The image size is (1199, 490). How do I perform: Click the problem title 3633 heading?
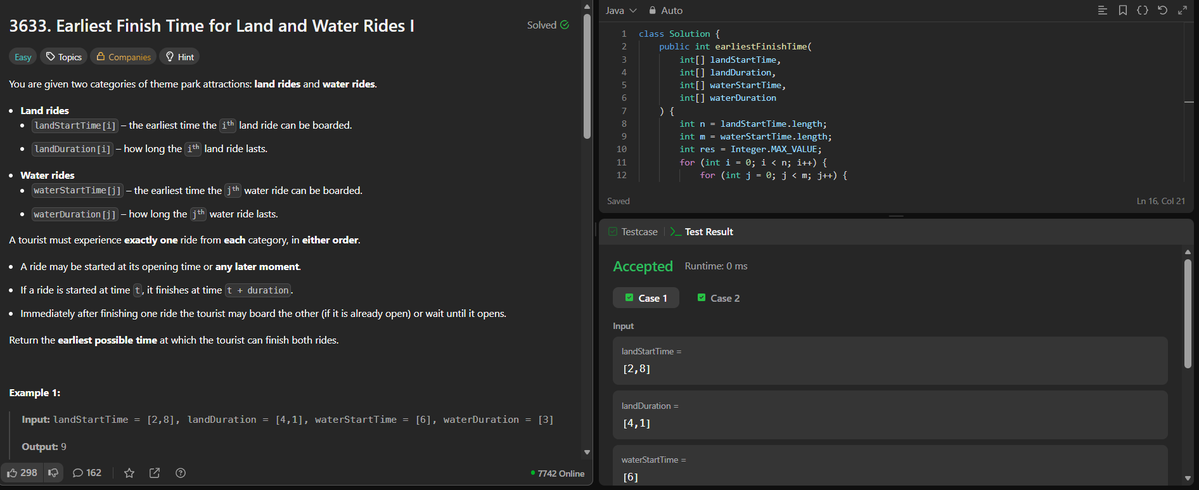[212, 25]
